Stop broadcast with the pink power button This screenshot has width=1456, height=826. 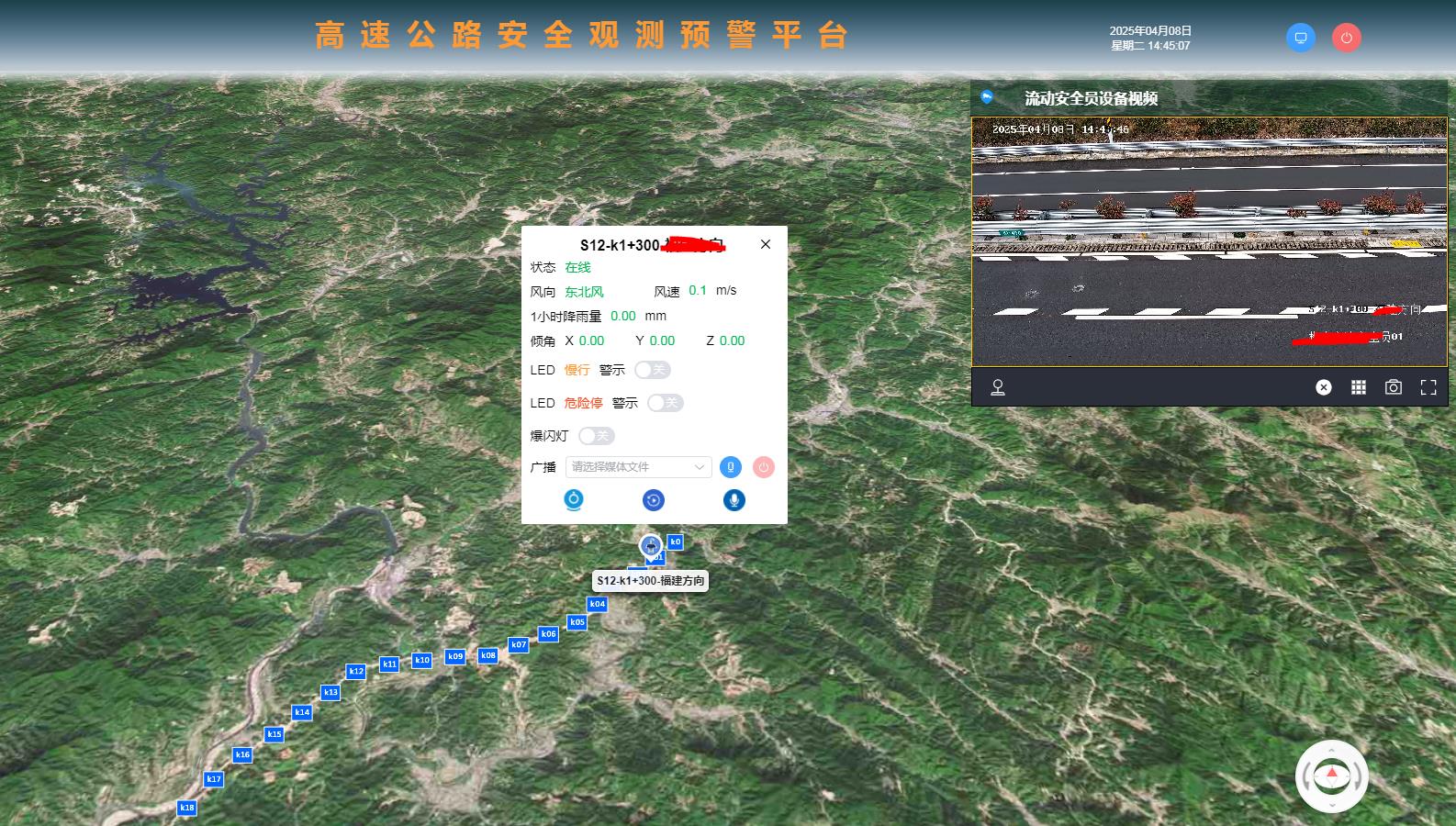[763, 467]
